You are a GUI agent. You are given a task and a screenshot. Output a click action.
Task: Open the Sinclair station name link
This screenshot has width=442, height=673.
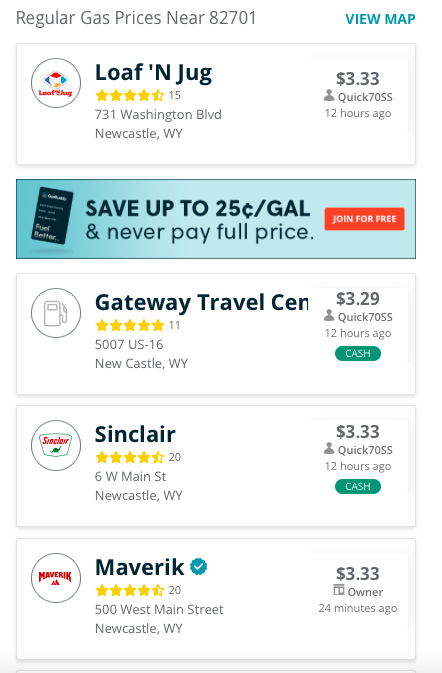[135, 434]
